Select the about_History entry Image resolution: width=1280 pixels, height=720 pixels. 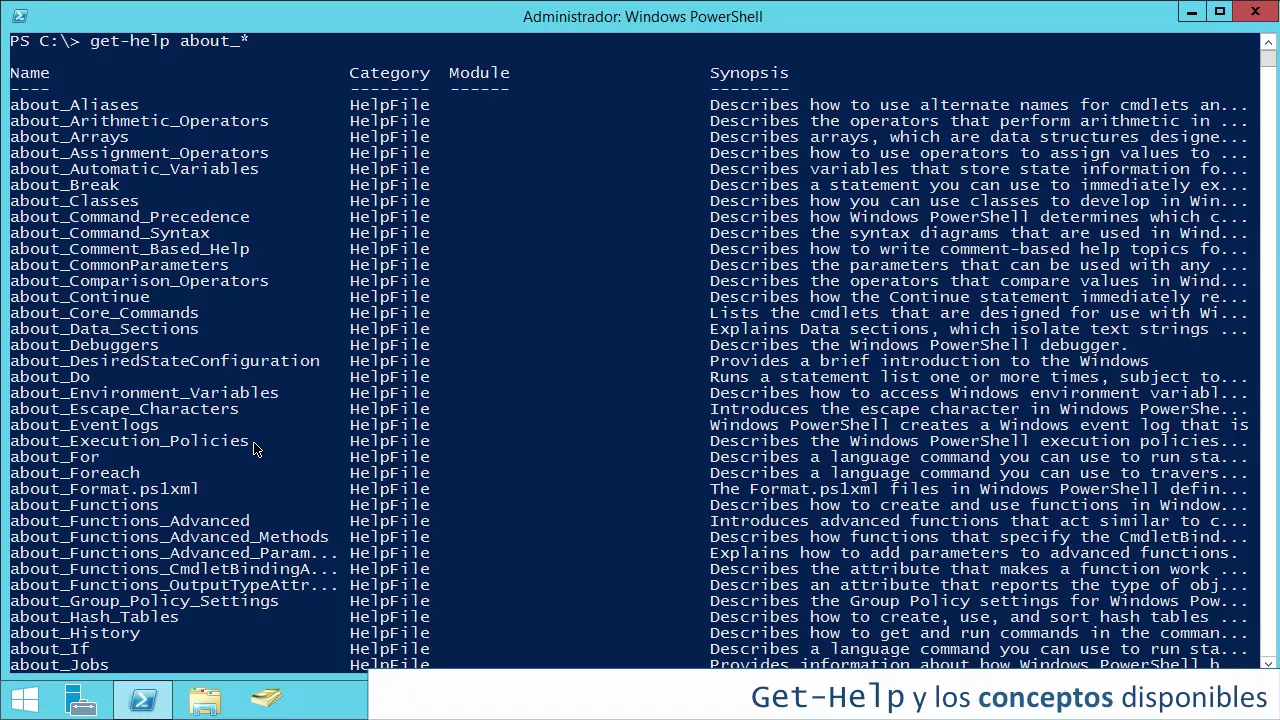[x=74, y=633]
